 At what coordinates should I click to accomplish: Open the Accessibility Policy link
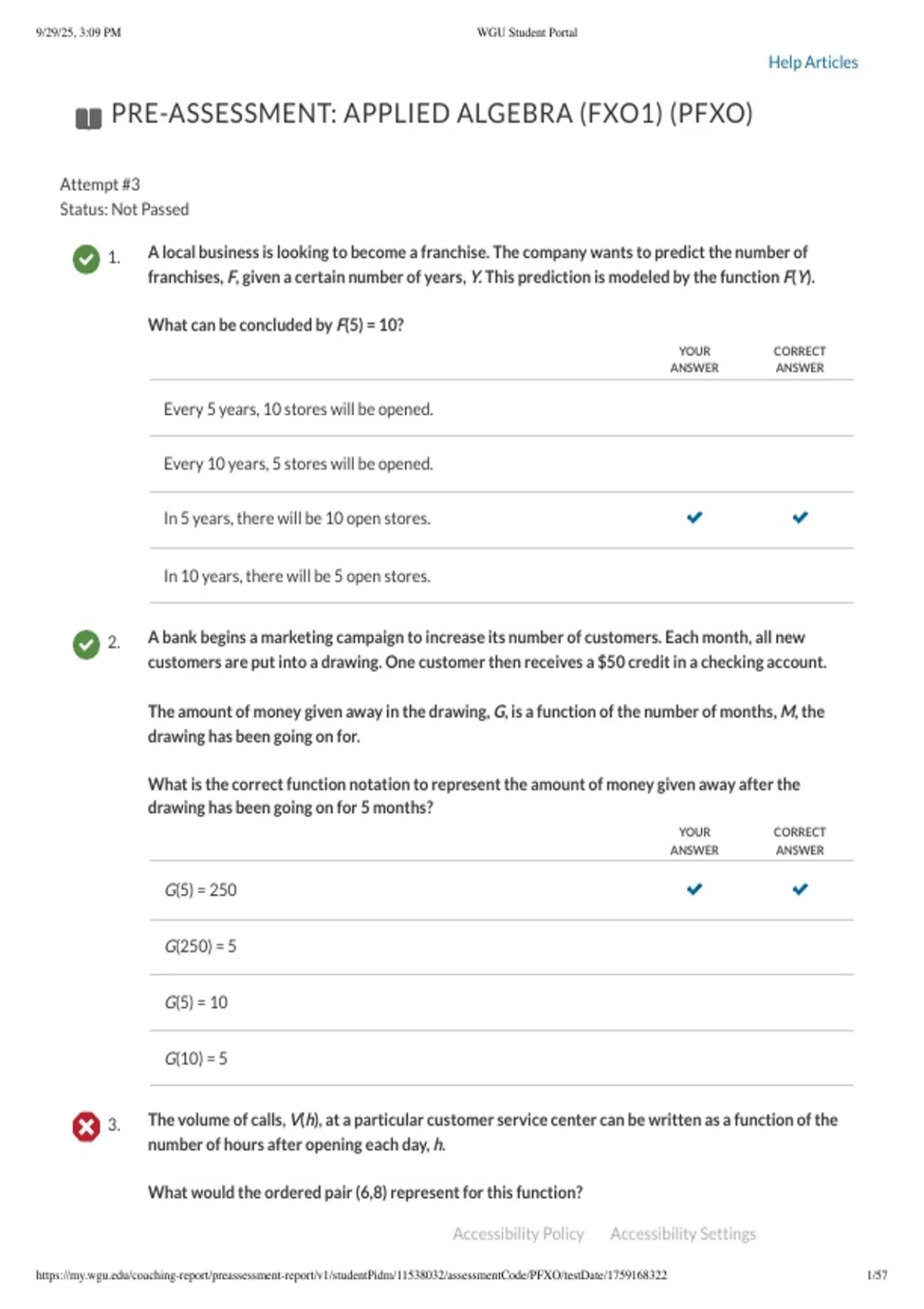click(x=518, y=1234)
